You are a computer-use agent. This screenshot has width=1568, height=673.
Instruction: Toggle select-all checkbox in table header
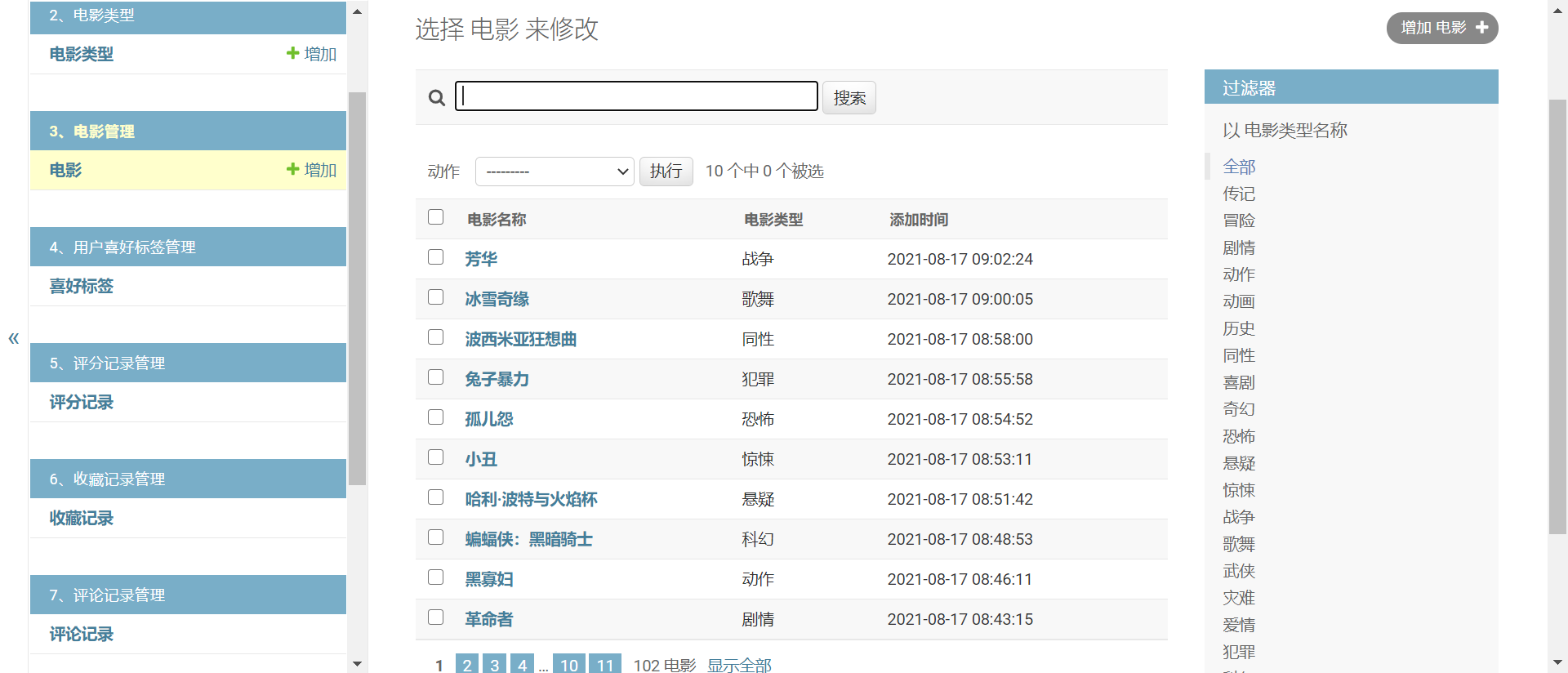point(436,217)
